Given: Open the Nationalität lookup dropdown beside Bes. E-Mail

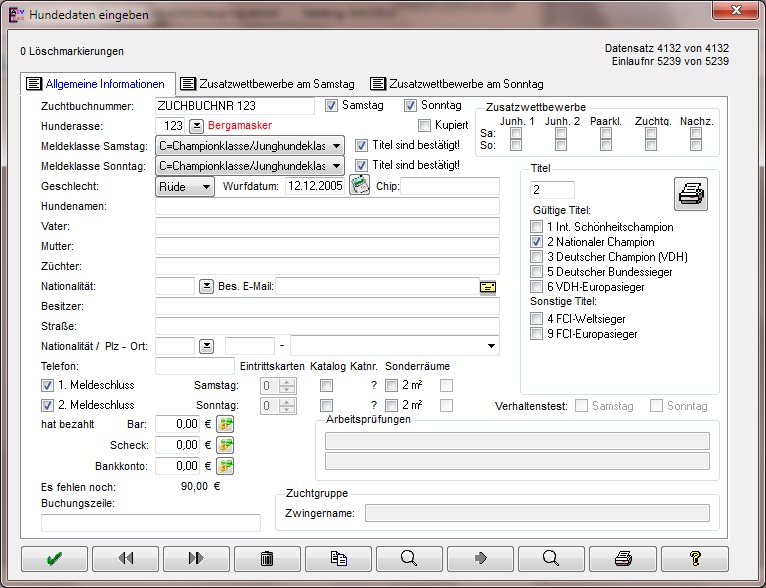Looking at the screenshot, I should [206, 286].
